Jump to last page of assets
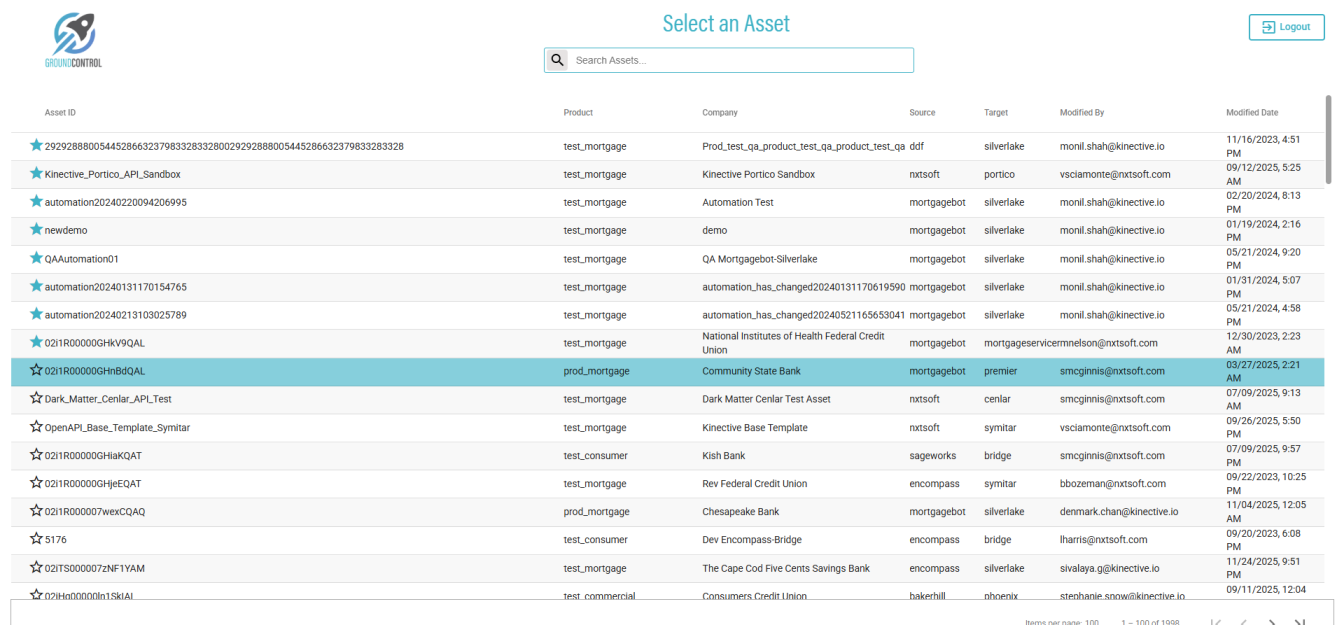1344x625 pixels. click(1300, 623)
